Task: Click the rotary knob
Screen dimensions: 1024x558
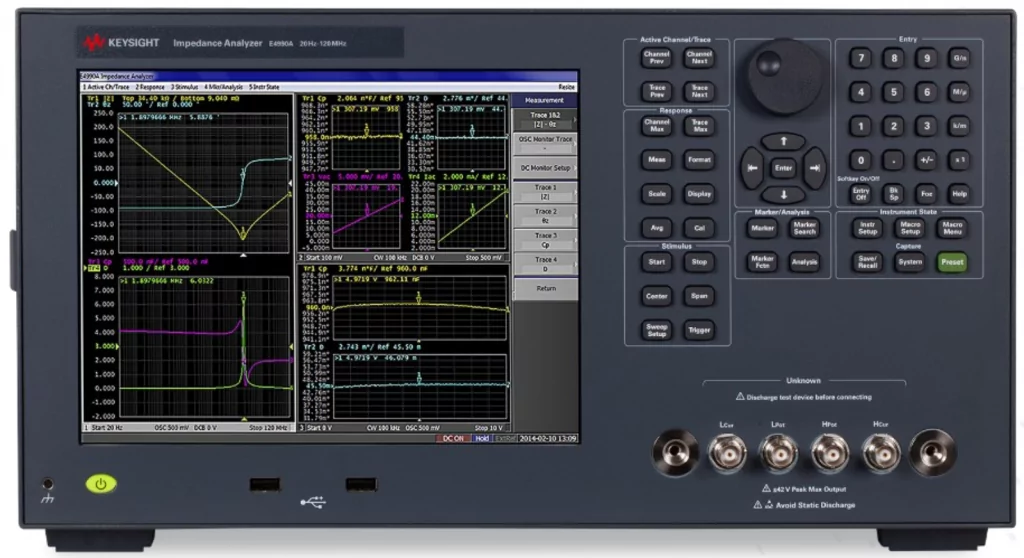Action: tap(784, 76)
